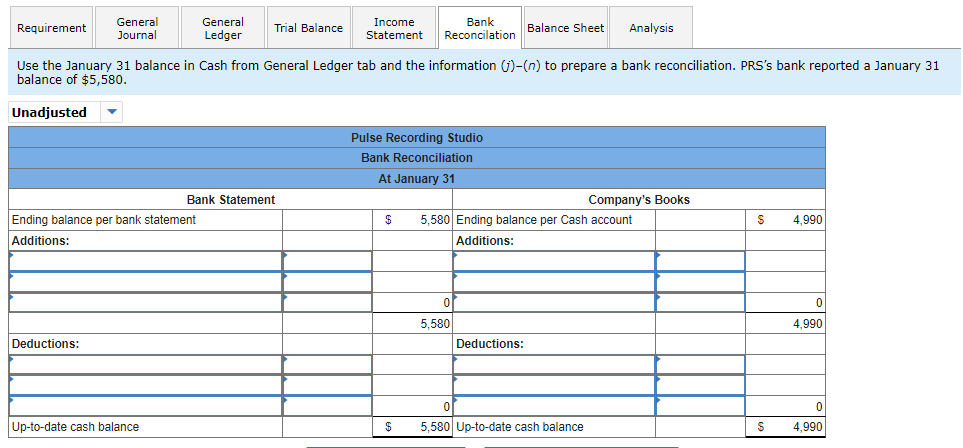The width and height of the screenshot is (963, 448).
Task: Click first Company's Books deductions amount cell
Action: pos(700,364)
